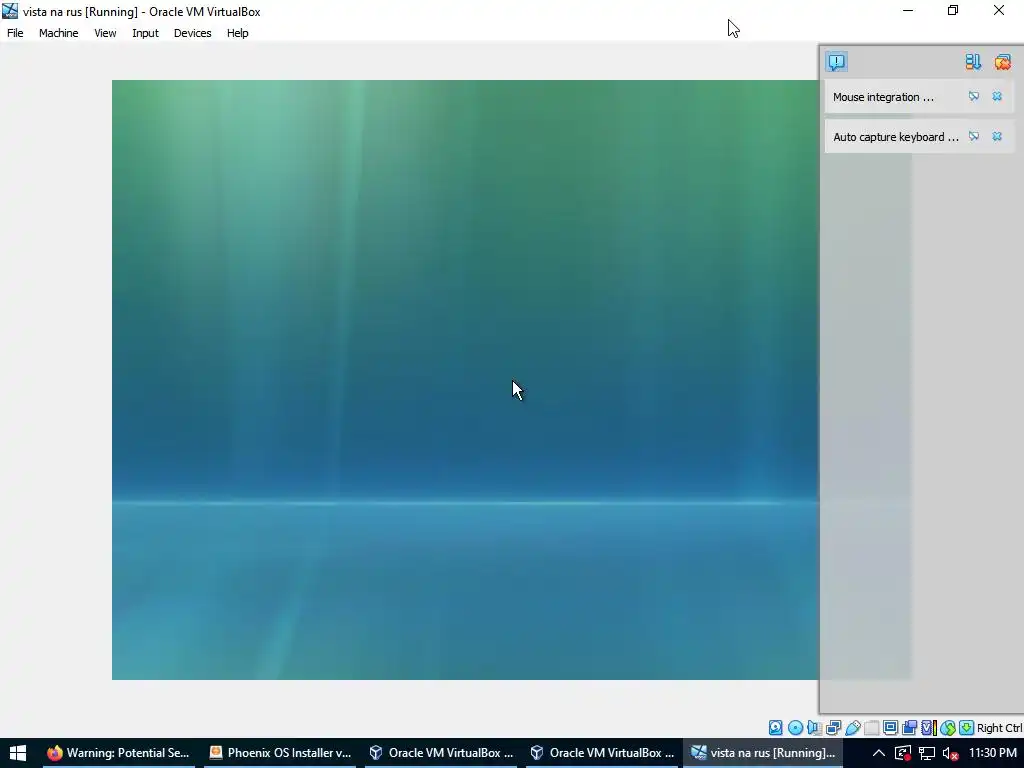Open the Machine menu
Image resolution: width=1024 pixels, height=768 pixels.
[x=59, y=33]
